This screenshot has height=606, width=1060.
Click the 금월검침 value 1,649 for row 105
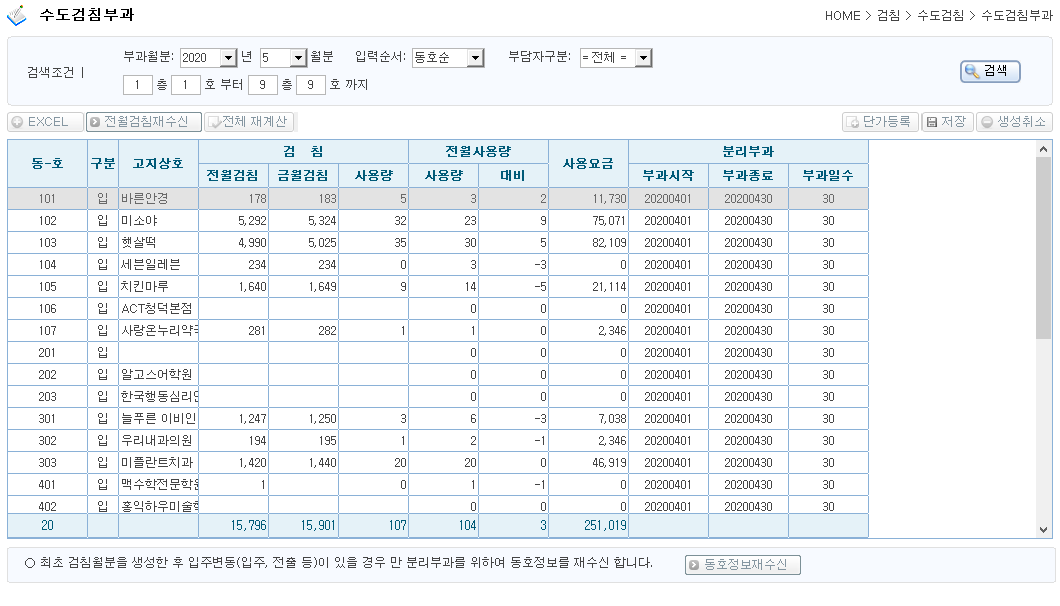point(304,287)
